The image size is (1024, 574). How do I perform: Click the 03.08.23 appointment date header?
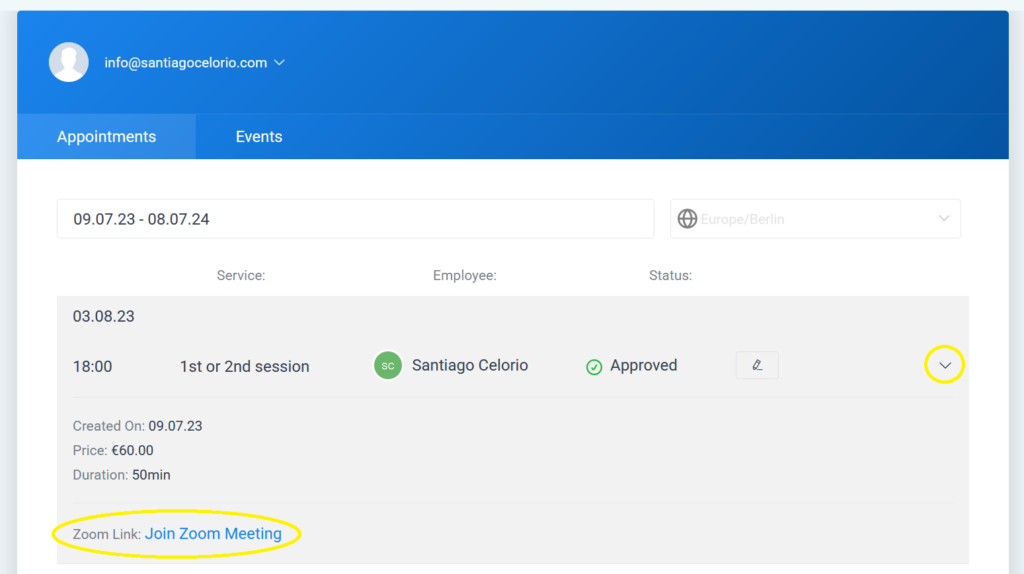click(103, 316)
